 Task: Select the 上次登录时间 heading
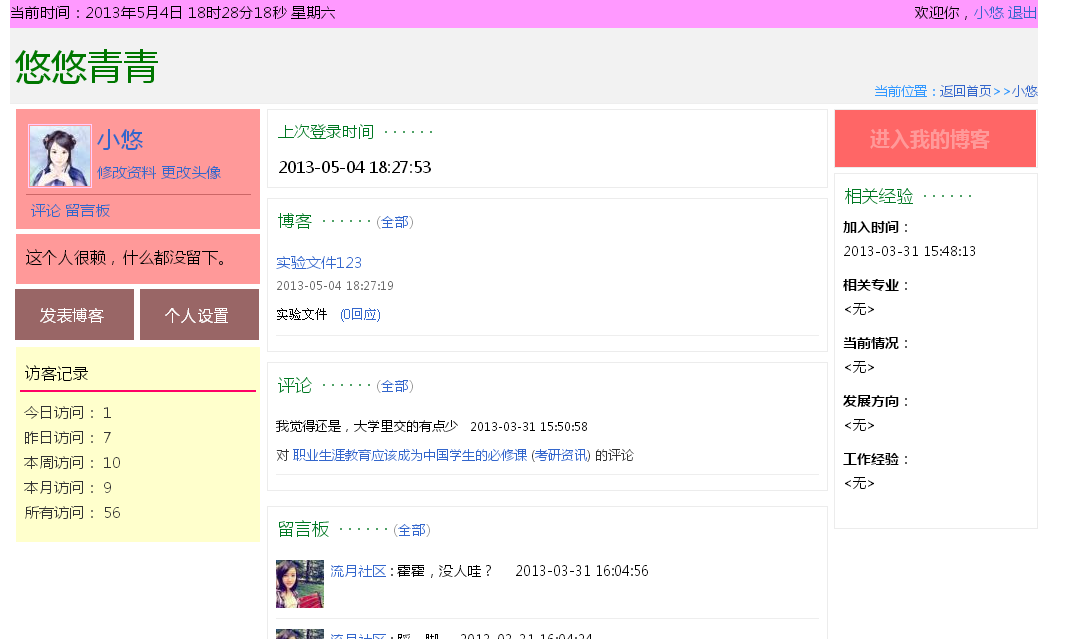click(326, 132)
